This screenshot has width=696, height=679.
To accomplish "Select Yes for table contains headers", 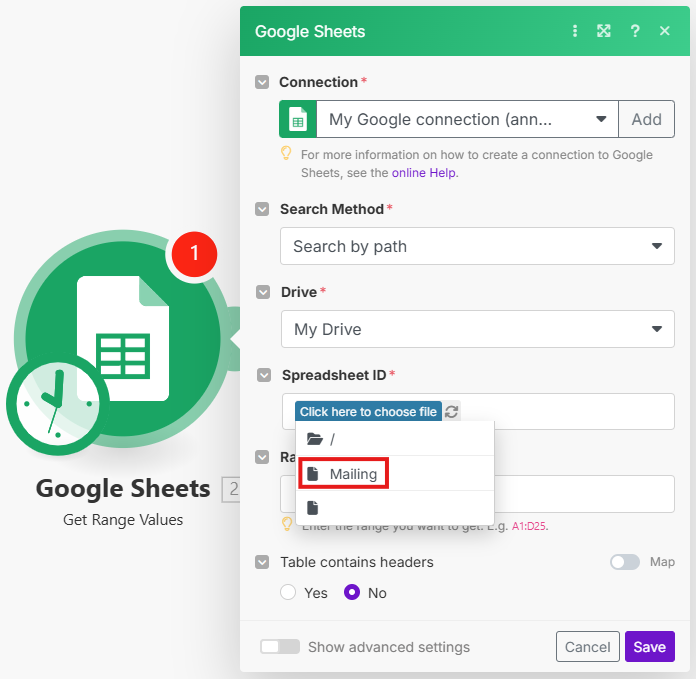I will pos(289,593).
